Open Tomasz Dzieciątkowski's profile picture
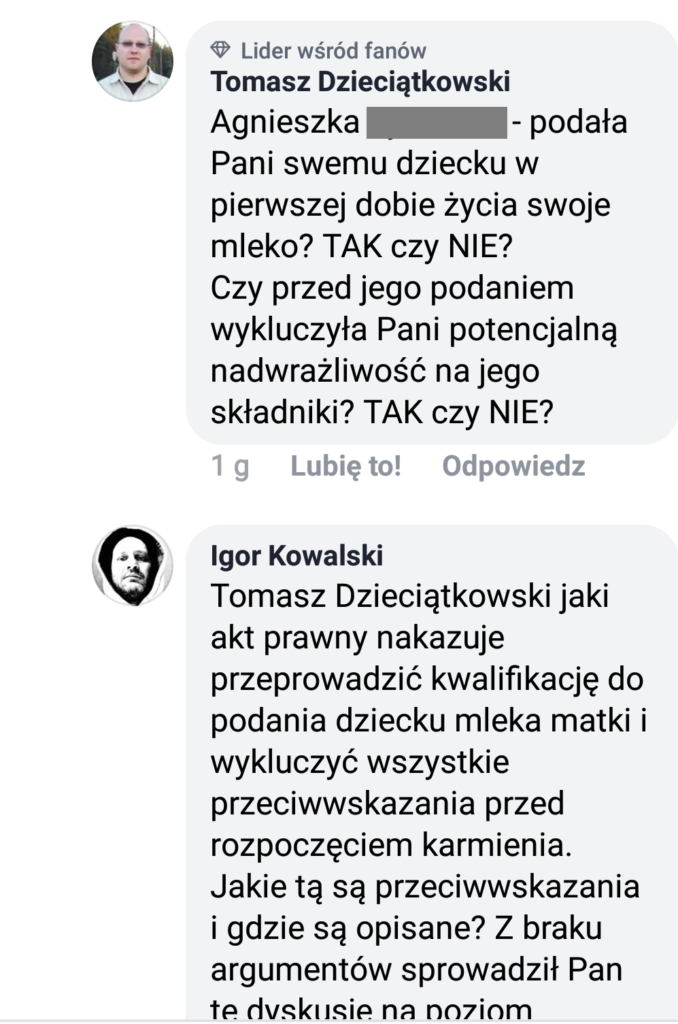Screen dimensions: 678x1024 (132, 61)
